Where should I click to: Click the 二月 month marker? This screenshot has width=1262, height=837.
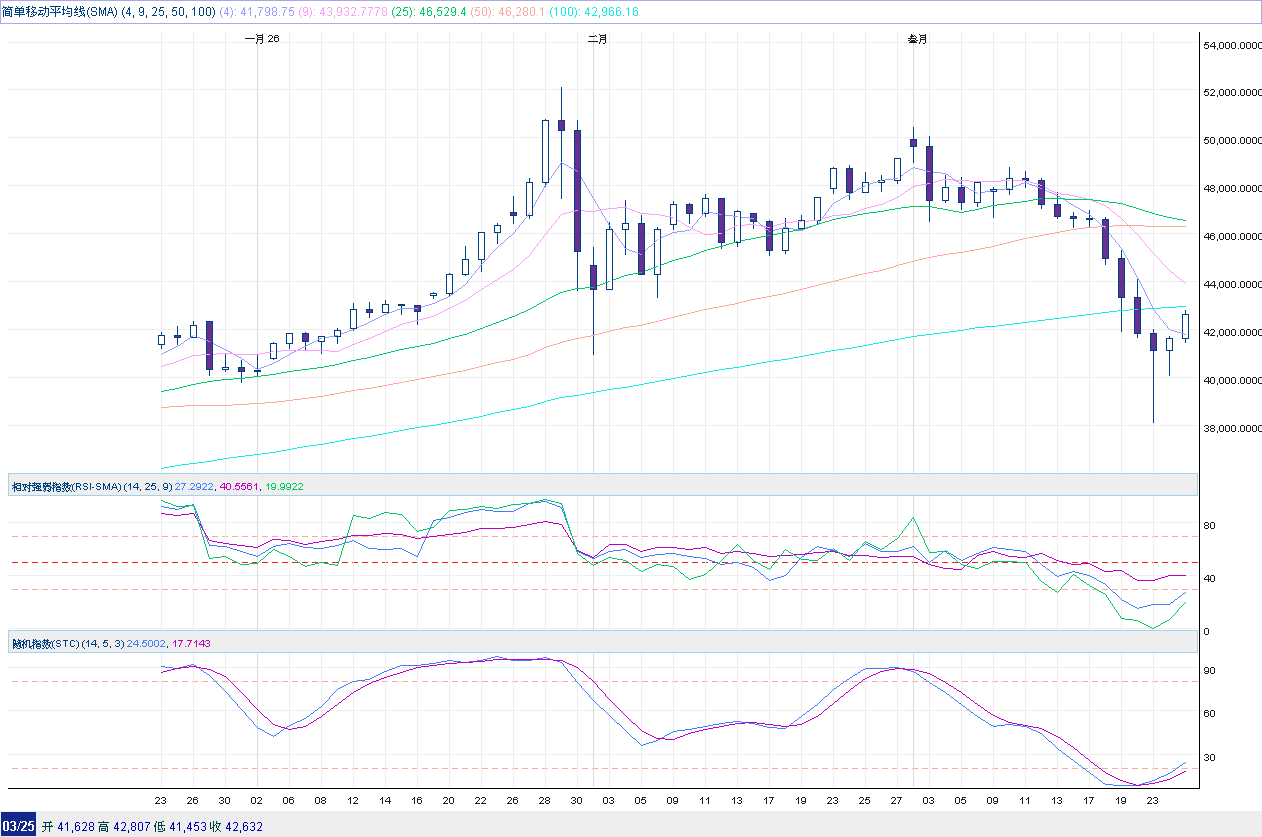(597, 39)
